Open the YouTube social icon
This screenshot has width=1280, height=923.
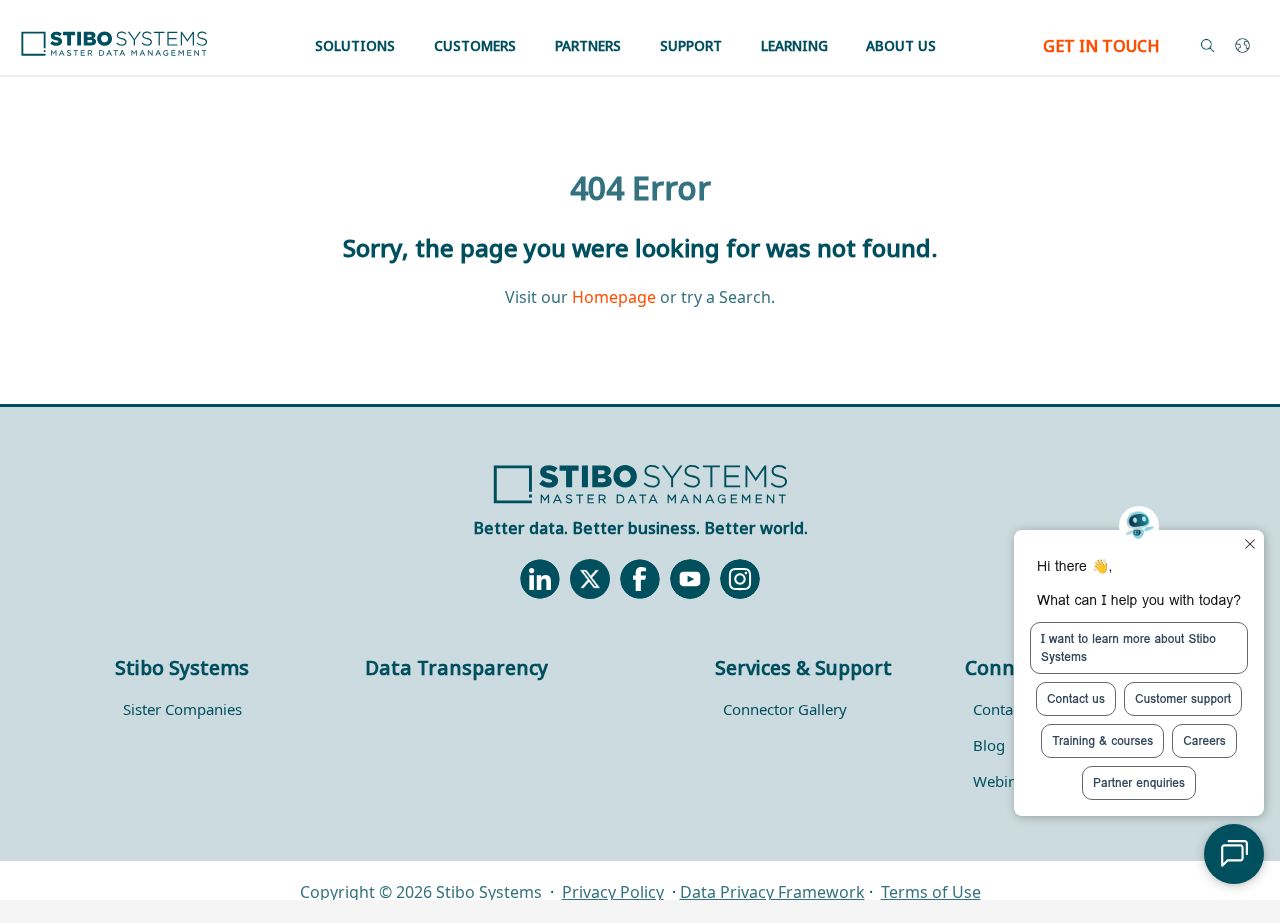[690, 579]
